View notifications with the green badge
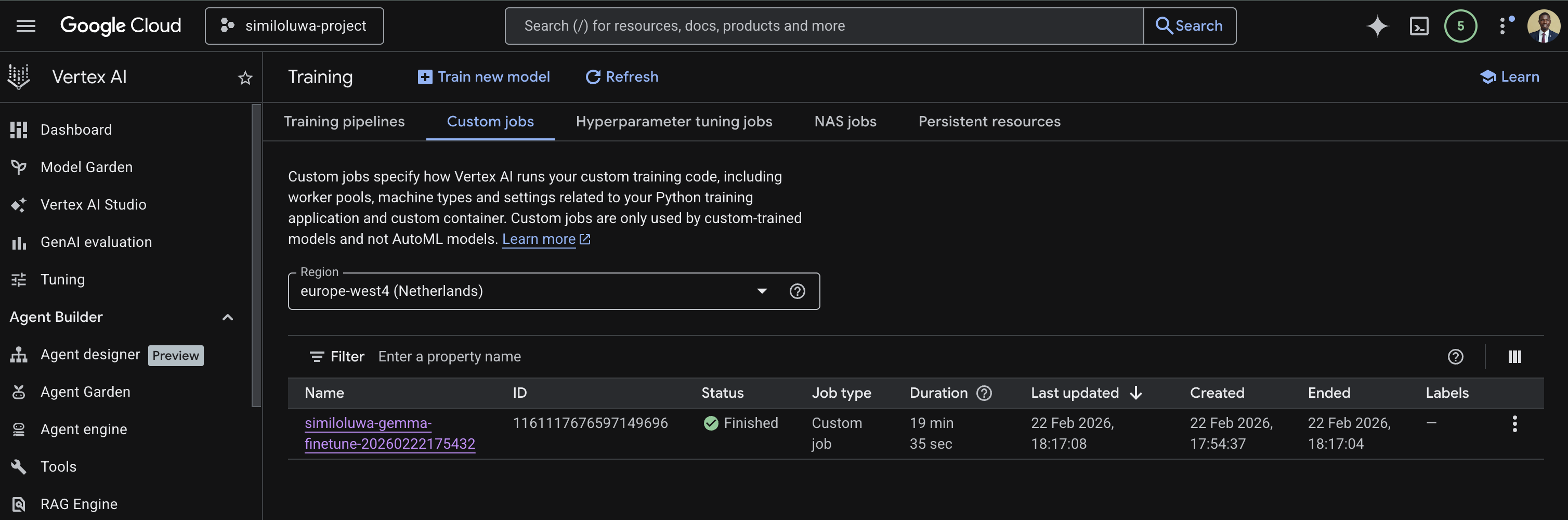 click(x=1460, y=25)
